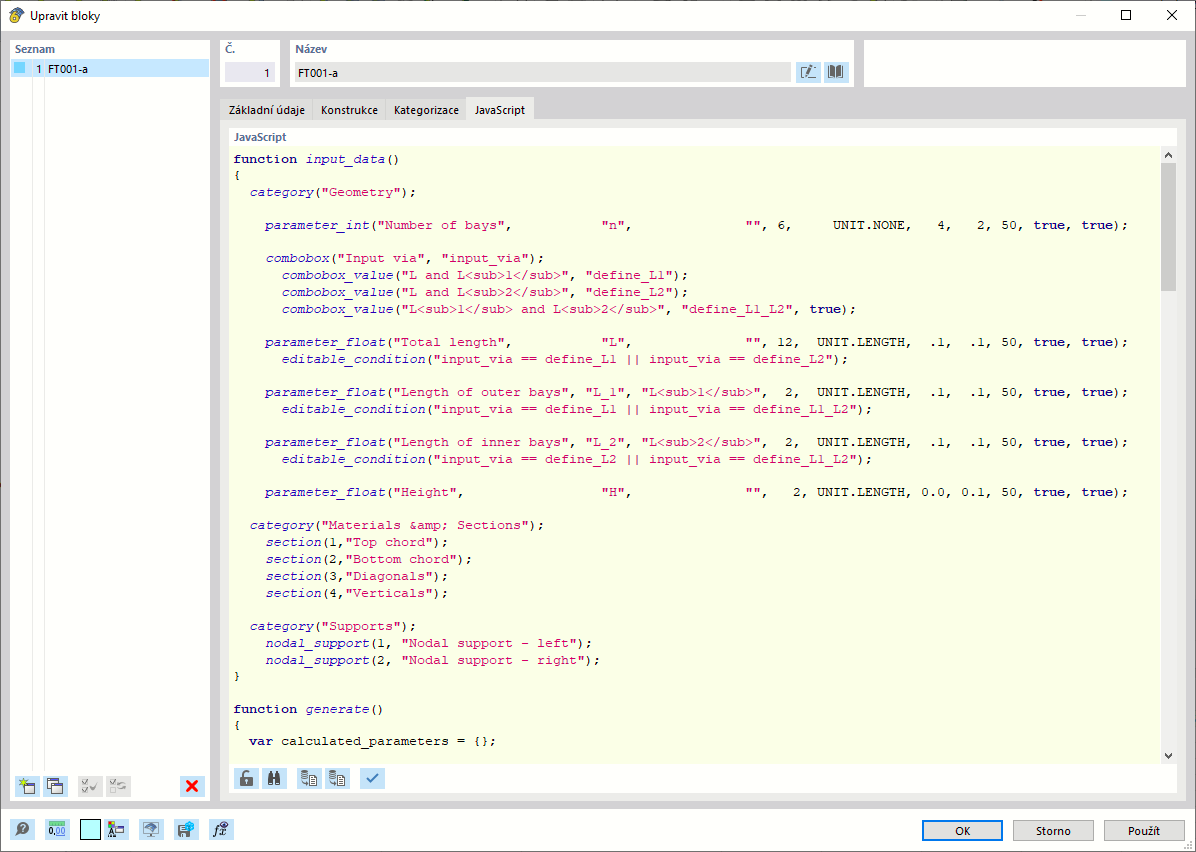
Task: Click the 'section(2,"Bottom chord");' line
Action: click(x=369, y=559)
